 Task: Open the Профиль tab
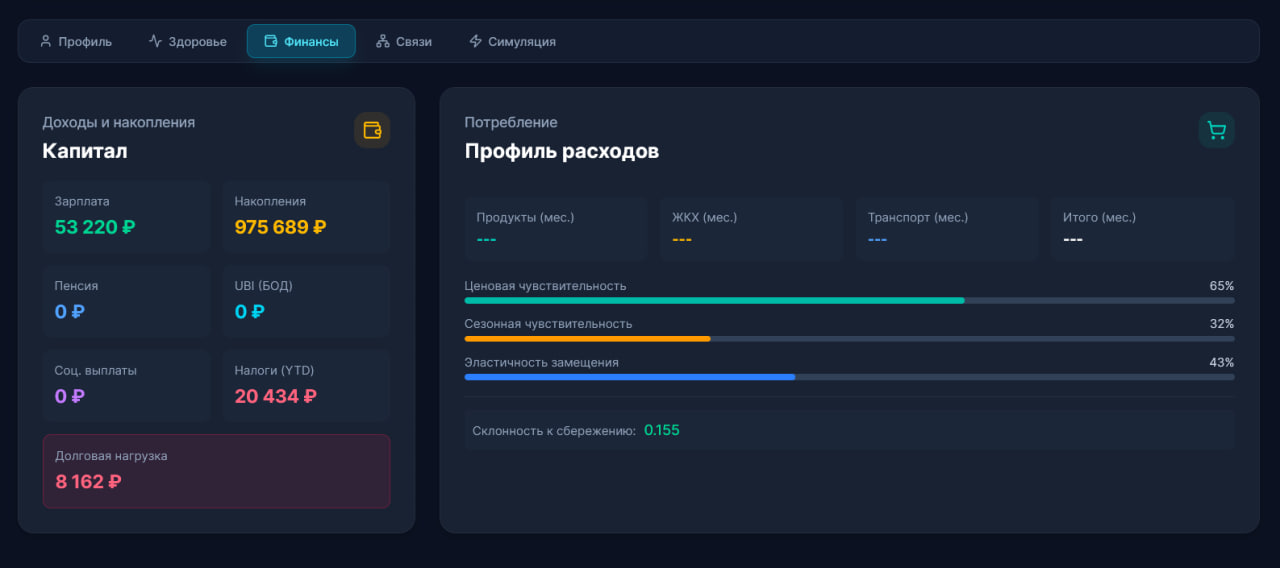click(x=75, y=42)
